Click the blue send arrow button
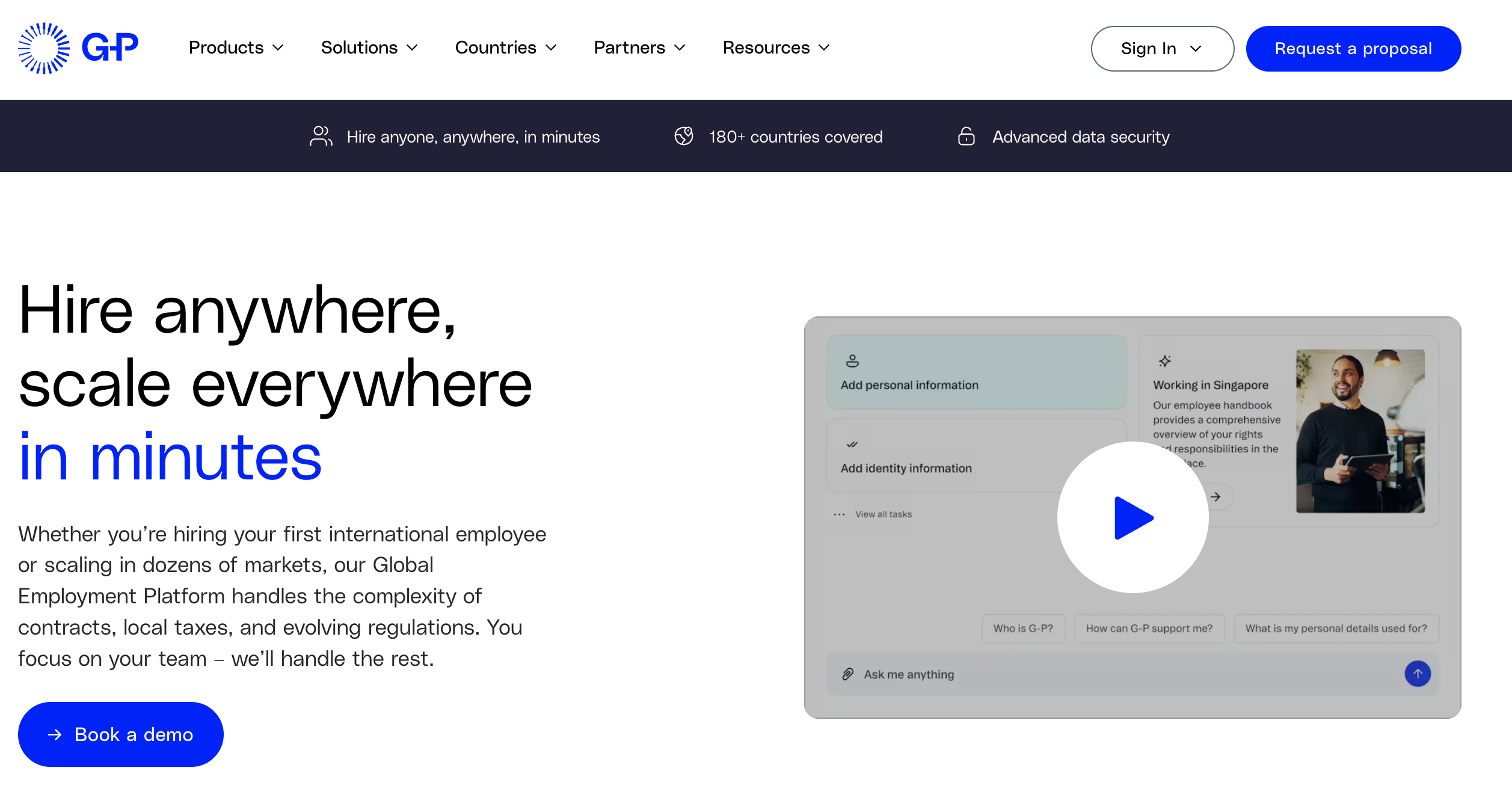This screenshot has height=788, width=1512. (x=1418, y=674)
